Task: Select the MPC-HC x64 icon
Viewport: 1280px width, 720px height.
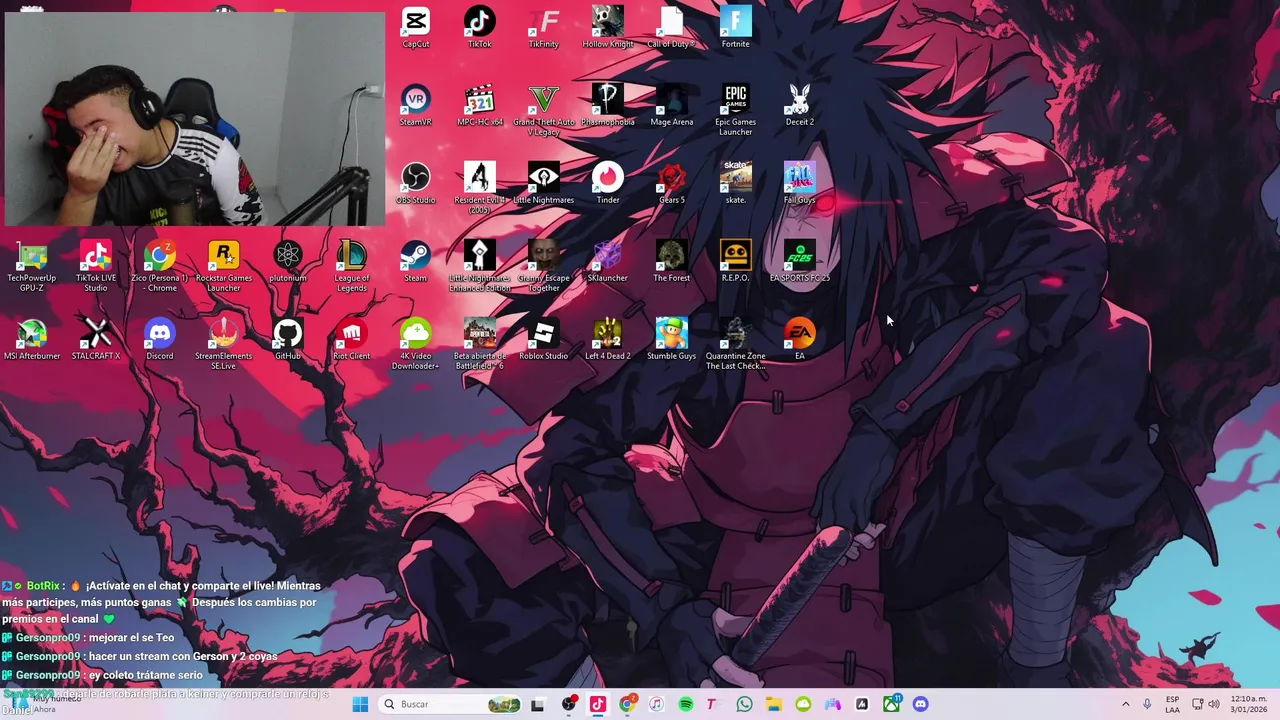Action: tap(480, 105)
